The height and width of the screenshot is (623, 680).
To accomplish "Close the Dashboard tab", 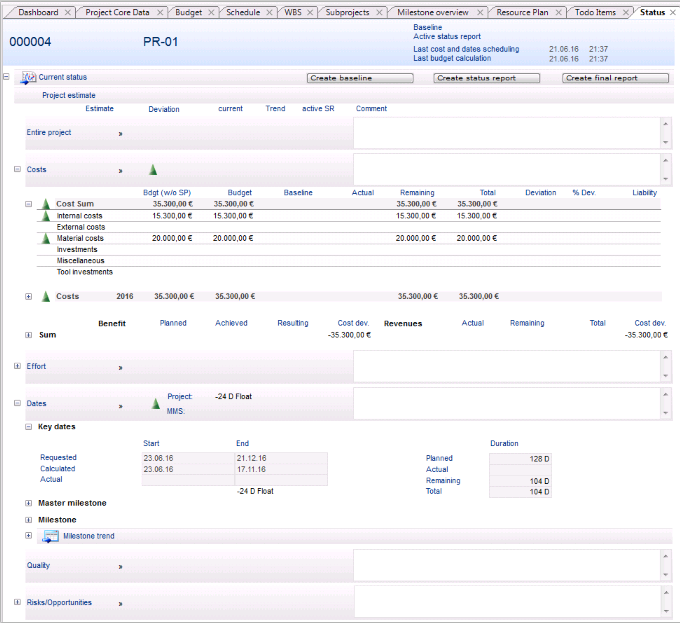I will tap(68, 13).
